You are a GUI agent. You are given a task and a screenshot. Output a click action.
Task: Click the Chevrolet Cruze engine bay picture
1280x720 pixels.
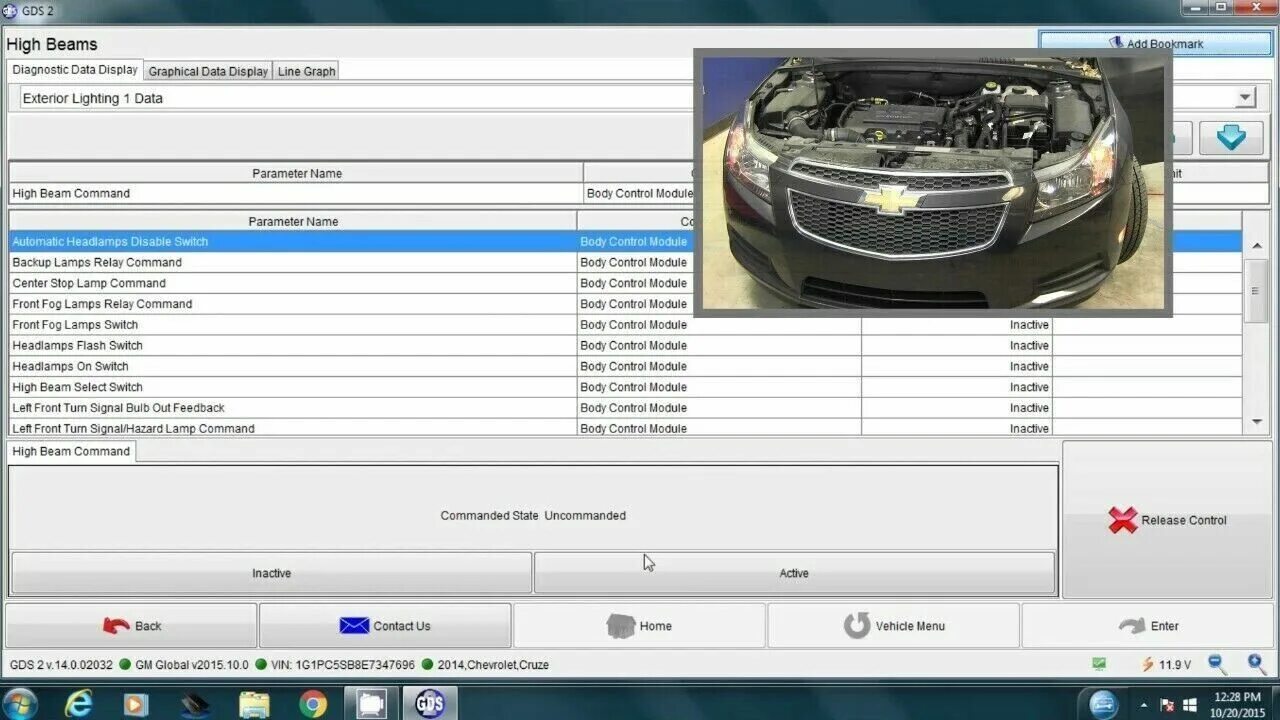(x=933, y=183)
